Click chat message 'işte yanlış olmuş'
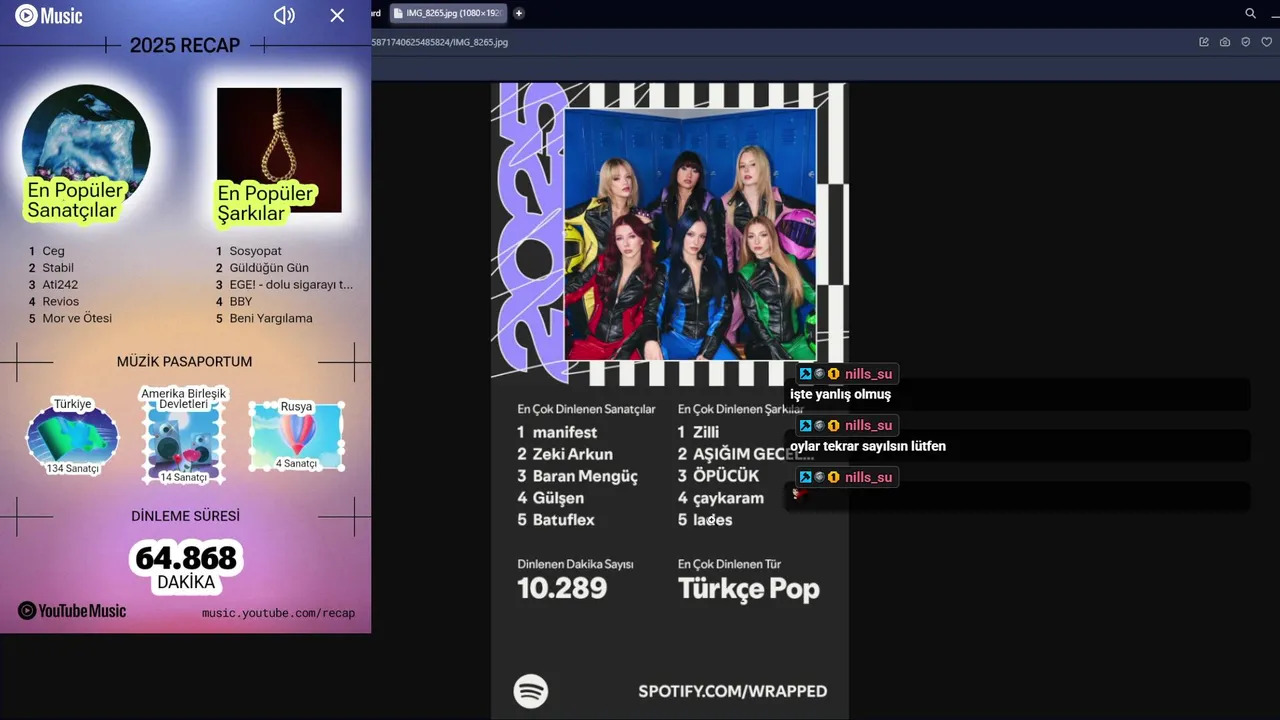Viewport: 1280px width, 720px height. tap(840, 395)
